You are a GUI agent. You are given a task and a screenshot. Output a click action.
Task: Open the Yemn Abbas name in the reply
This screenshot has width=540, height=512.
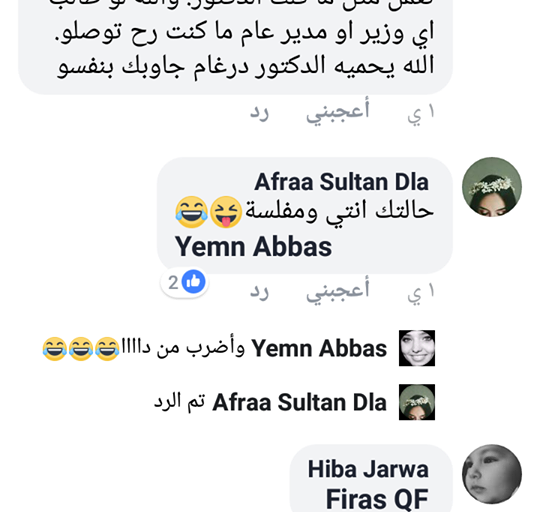pyautogui.click(x=319, y=348)
